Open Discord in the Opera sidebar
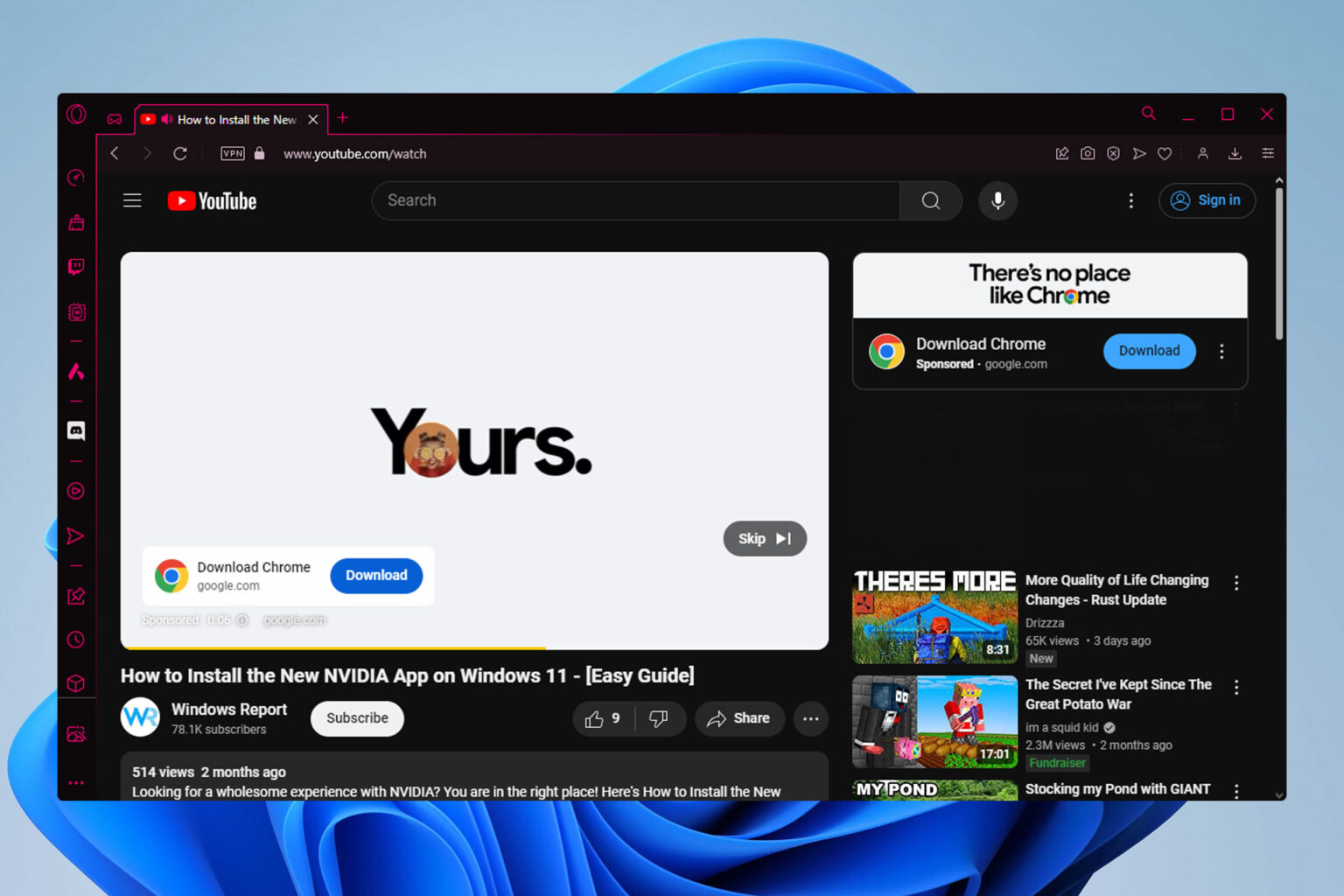The image size is (1344, 896). (x=76, y=430)
